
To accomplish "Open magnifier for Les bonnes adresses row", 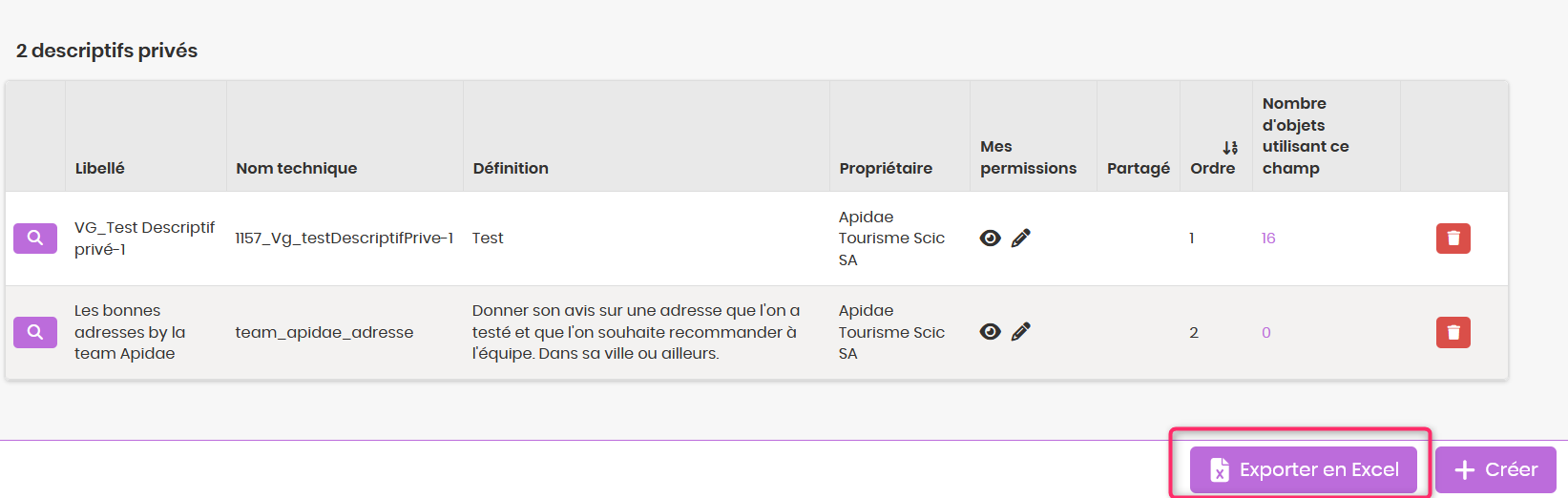I will [35, 332].
